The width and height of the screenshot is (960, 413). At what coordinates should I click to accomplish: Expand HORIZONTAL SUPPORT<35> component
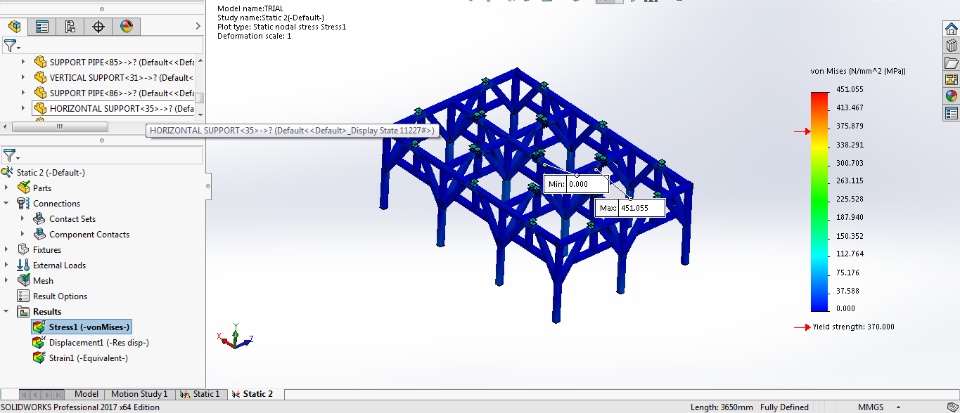point(23,108)
